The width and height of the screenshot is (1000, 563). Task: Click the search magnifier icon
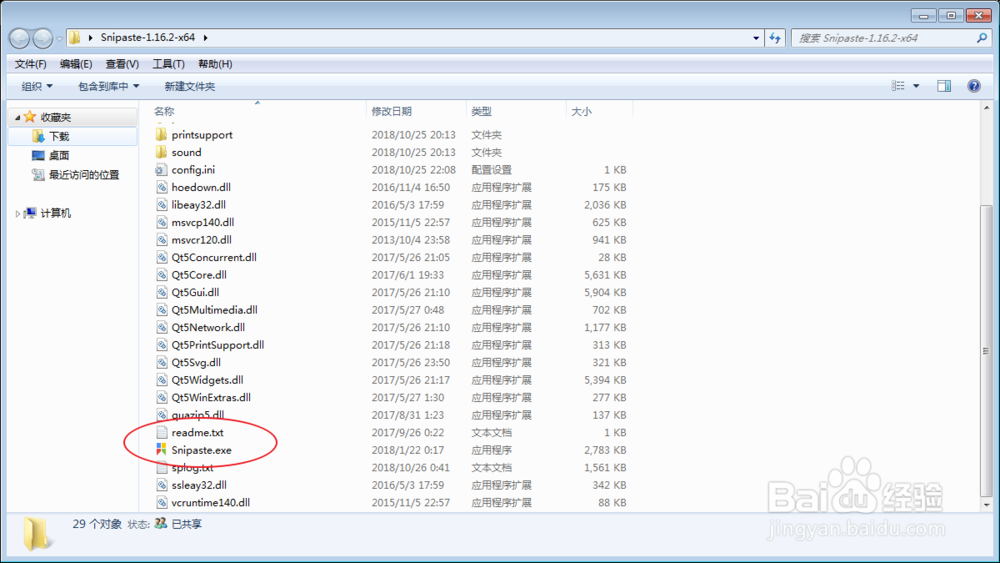[x=982, y=38]
